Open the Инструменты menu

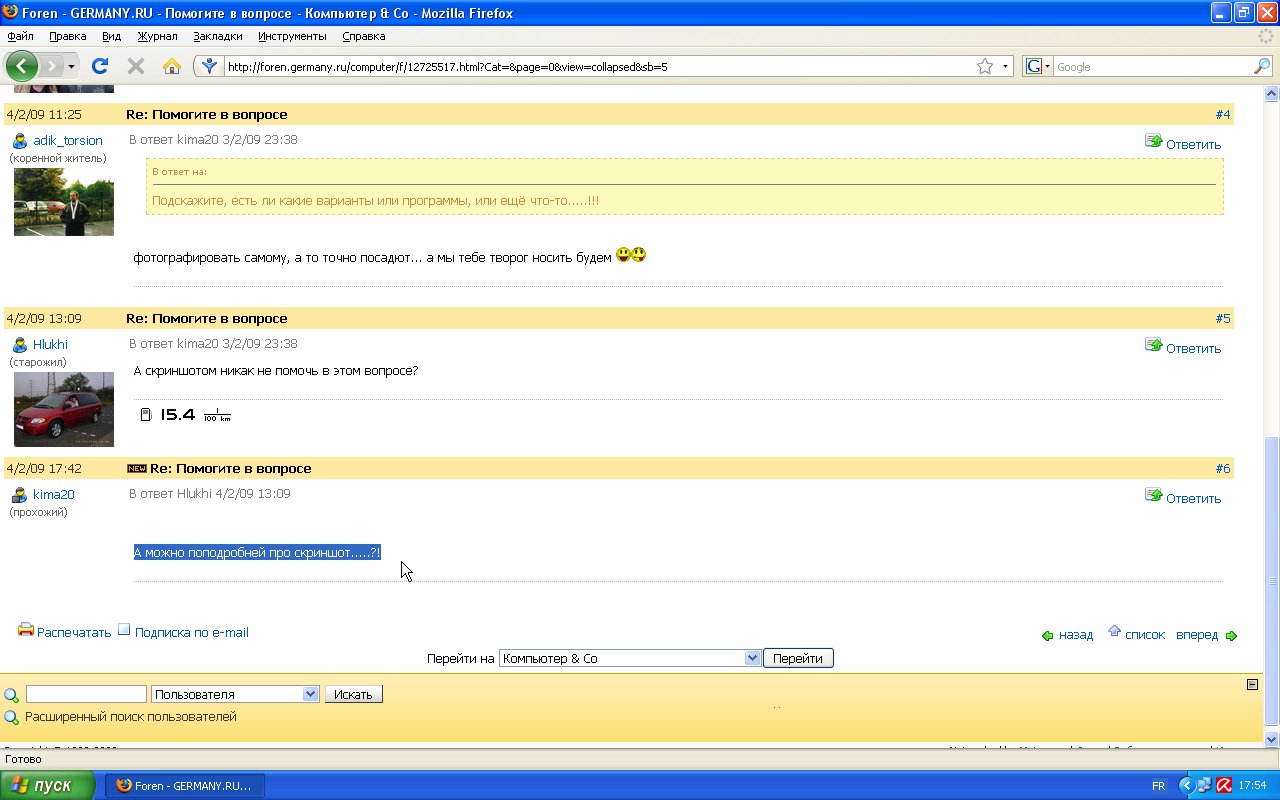(292, 36)
